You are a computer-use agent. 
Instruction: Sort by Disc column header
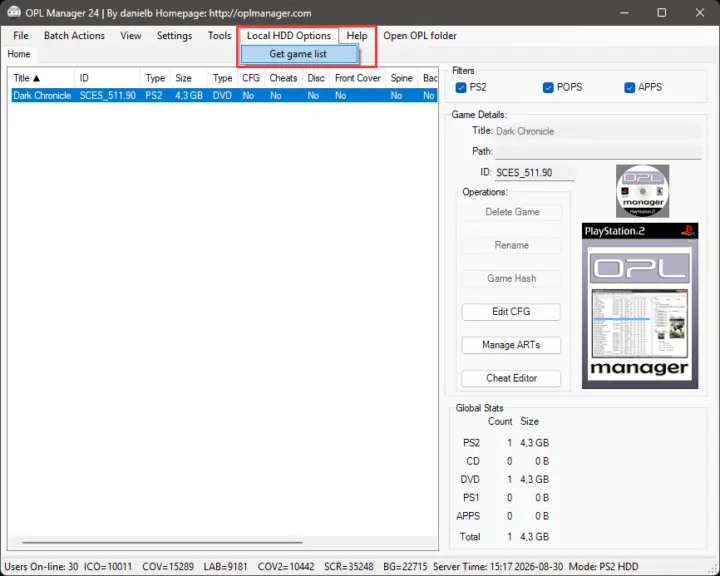(x=316, y=78)
